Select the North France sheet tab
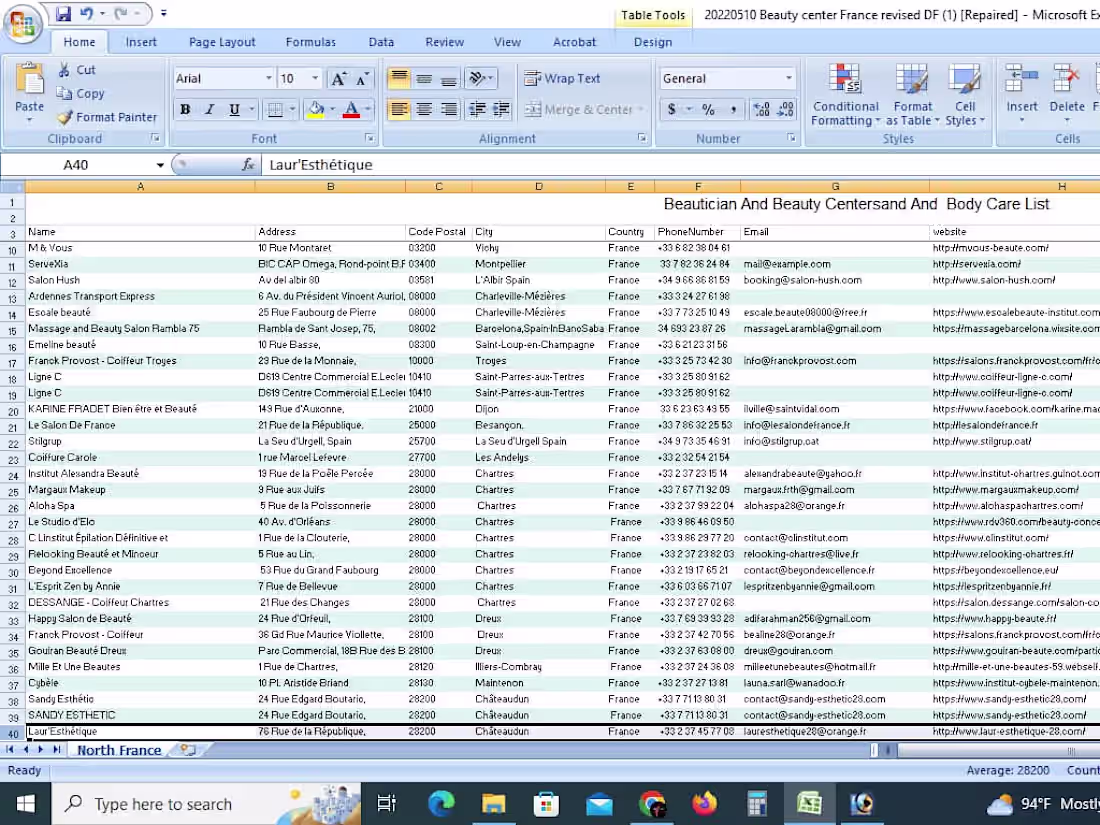1100x825 pixels. tap(119, 750)
